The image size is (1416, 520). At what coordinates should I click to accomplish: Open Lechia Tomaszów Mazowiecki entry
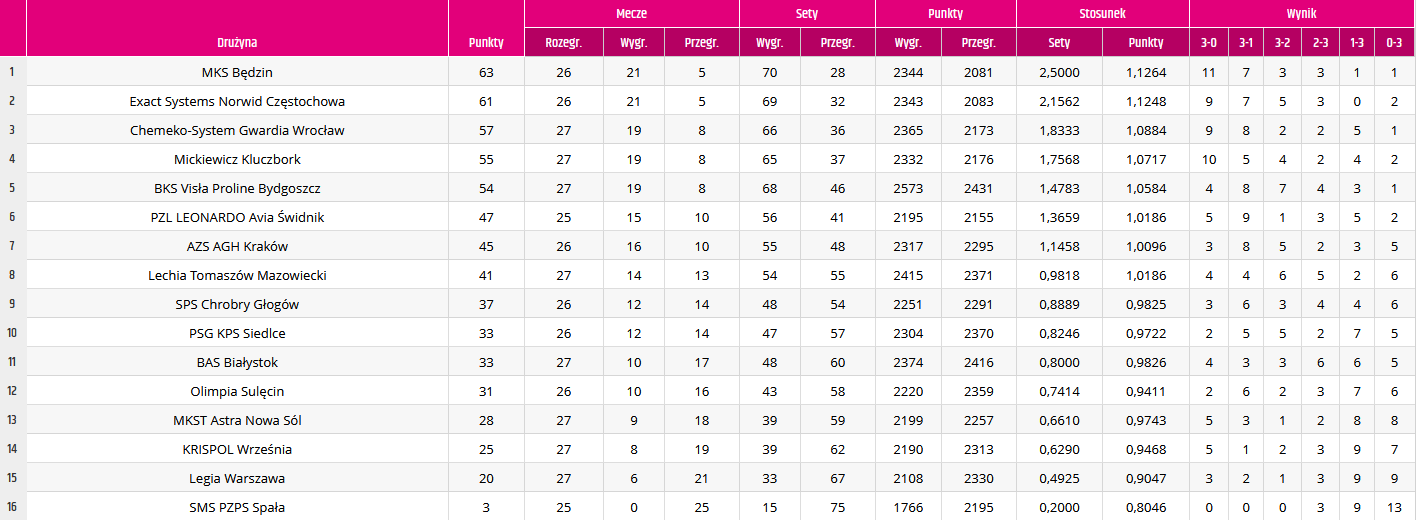coord(237,275)
